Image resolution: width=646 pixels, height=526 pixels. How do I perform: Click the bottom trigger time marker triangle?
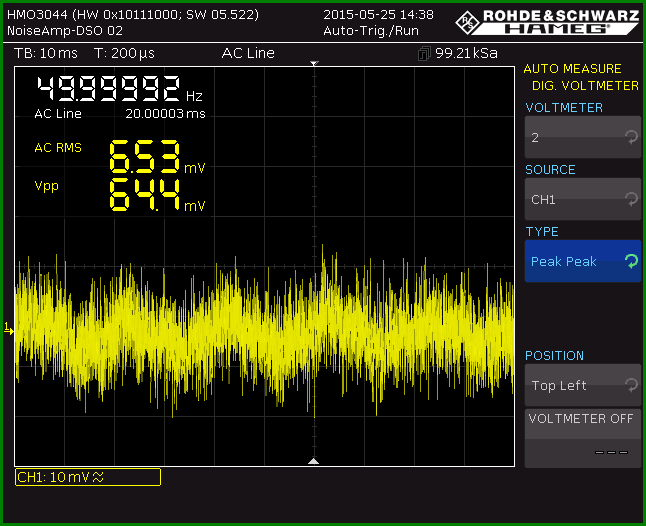(314, 461)
